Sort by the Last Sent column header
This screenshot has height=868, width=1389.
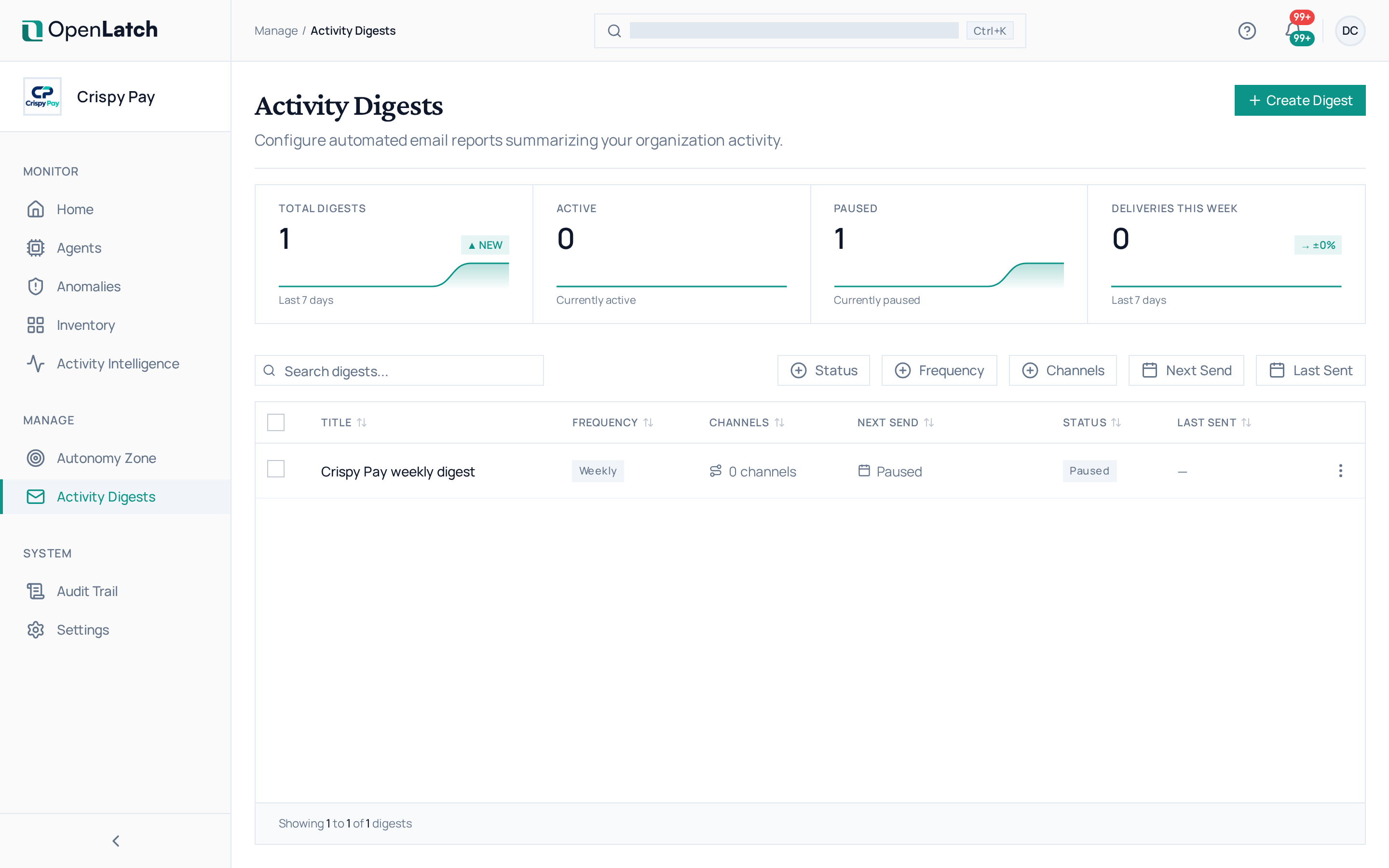tap(1214, 422)
